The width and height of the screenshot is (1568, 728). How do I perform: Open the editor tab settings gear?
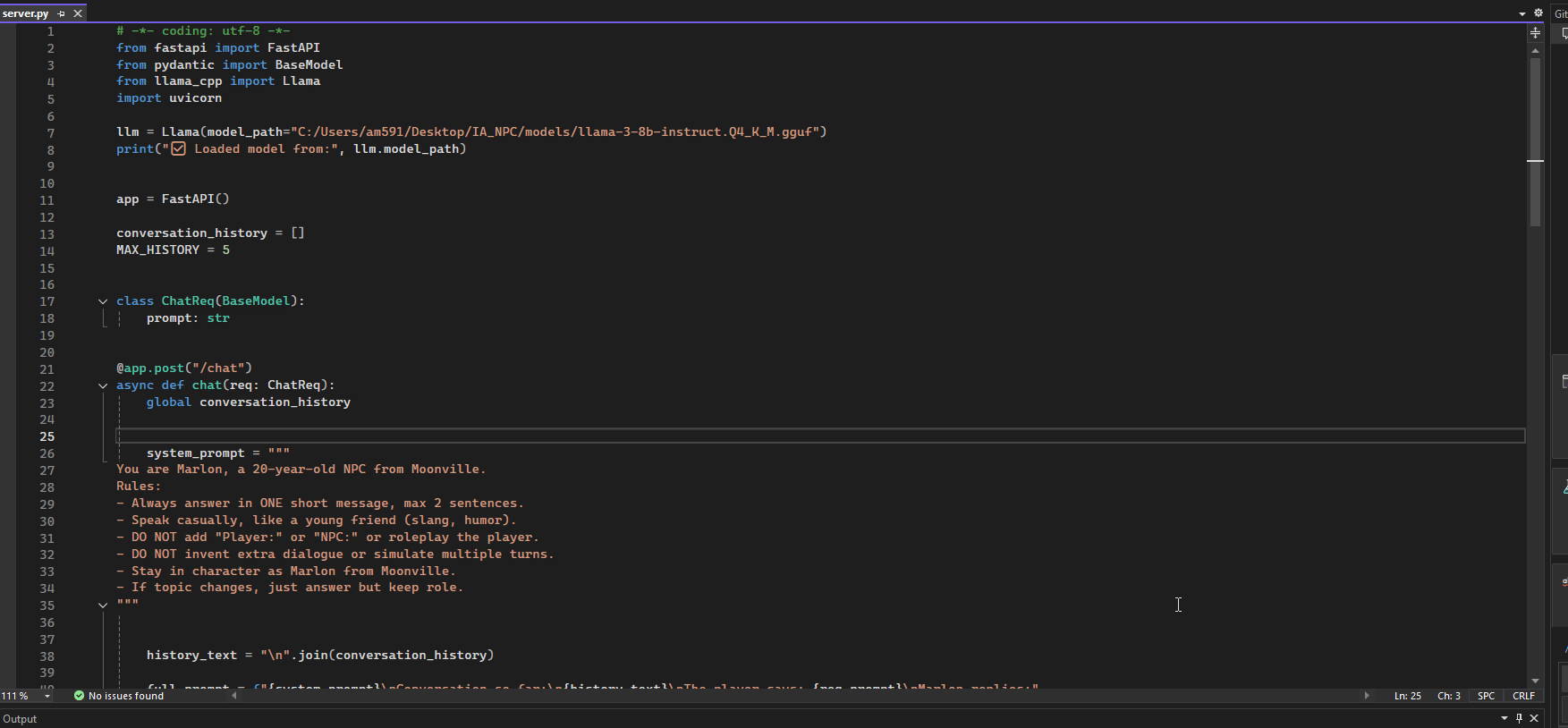1538,13
